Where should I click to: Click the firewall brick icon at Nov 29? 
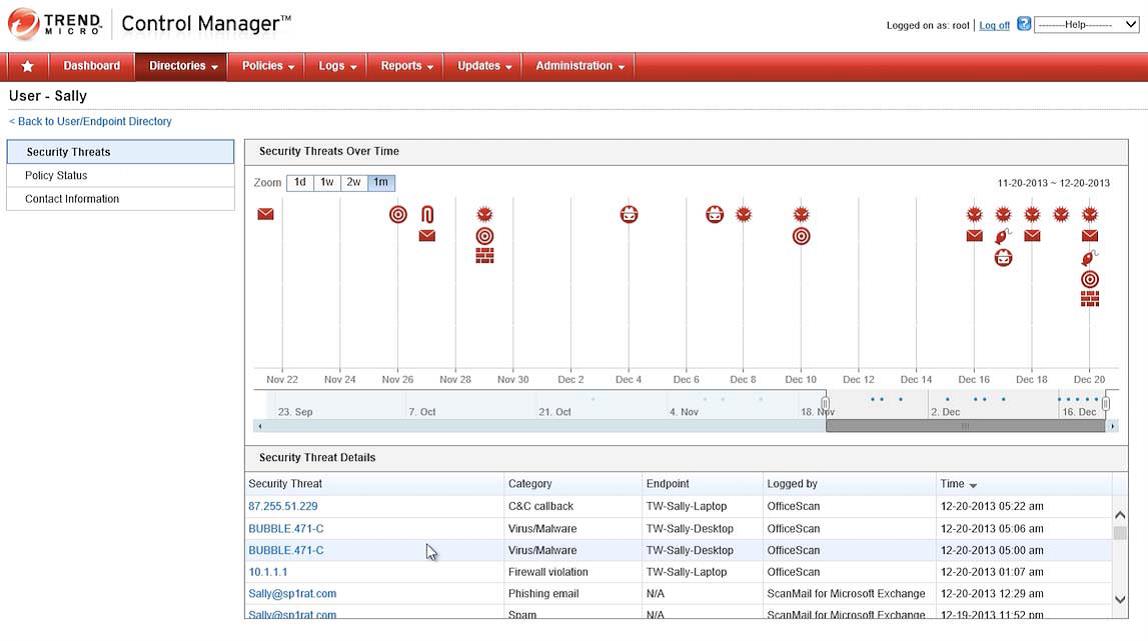[485, 255]
